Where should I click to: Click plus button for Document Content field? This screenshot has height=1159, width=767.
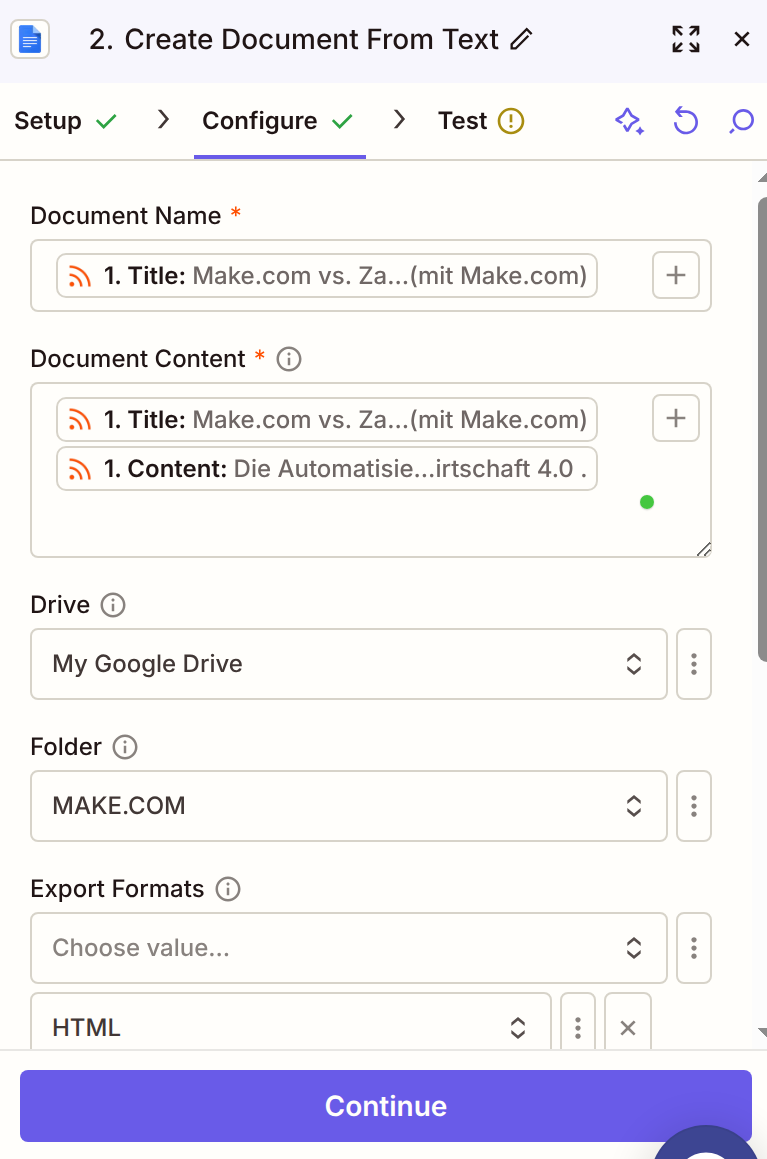tap(675, 418)
